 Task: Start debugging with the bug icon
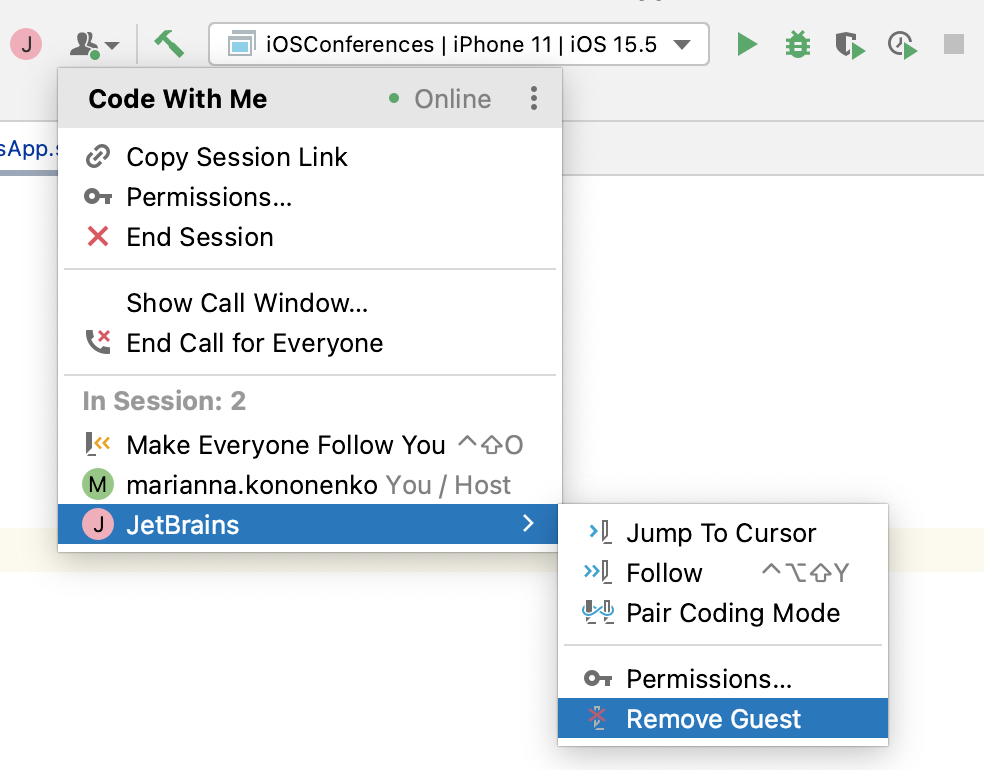pos(797,45)
